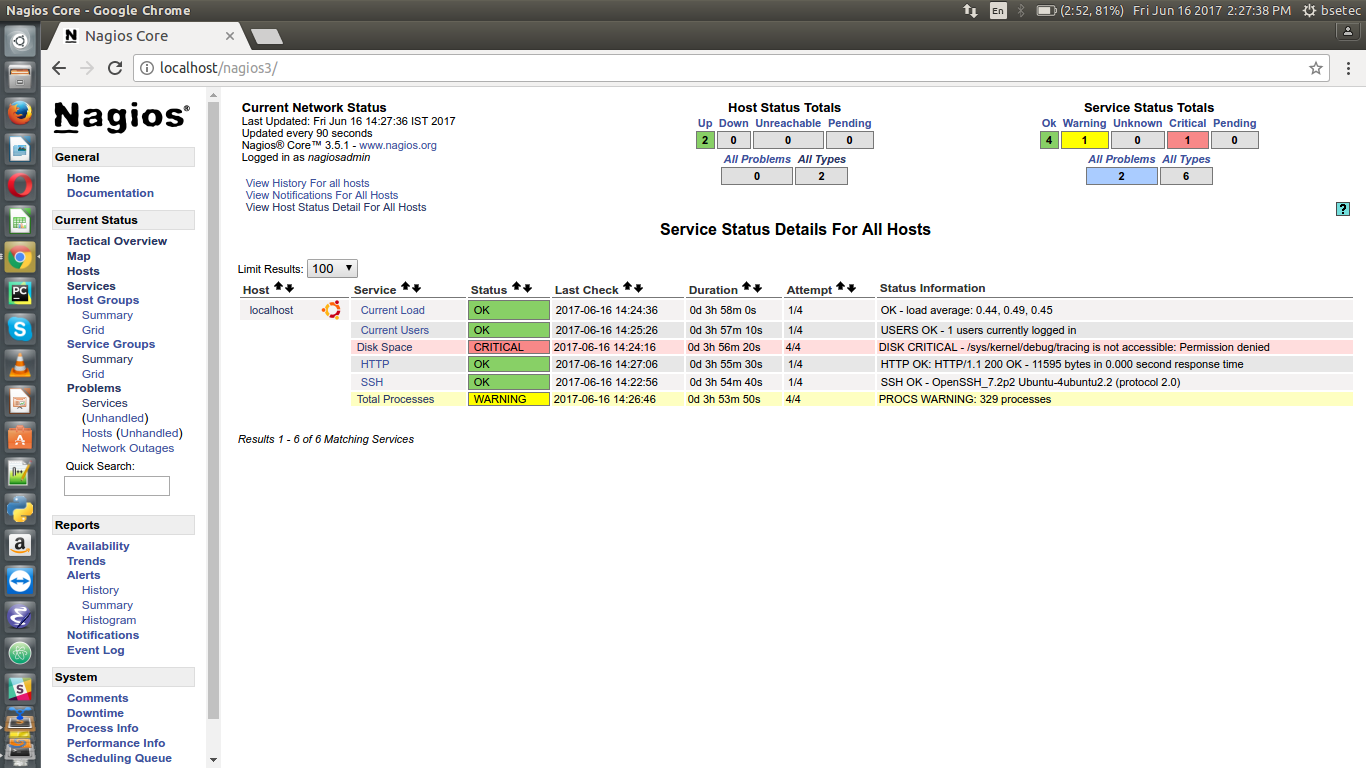Bookmark this page with the star icon
Image resolution: width=1366 pixels, height=768 pixels.
pyautogui.click(x=1316, y=68)
